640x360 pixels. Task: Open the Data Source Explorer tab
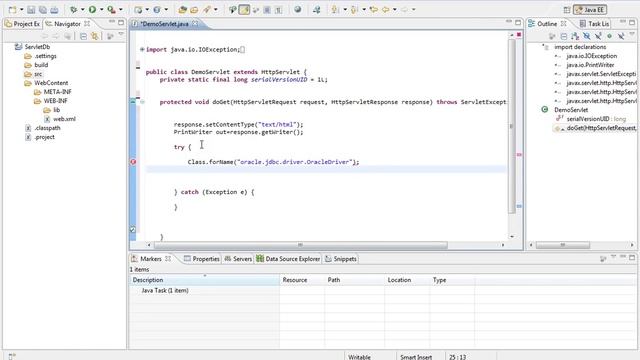288,259
